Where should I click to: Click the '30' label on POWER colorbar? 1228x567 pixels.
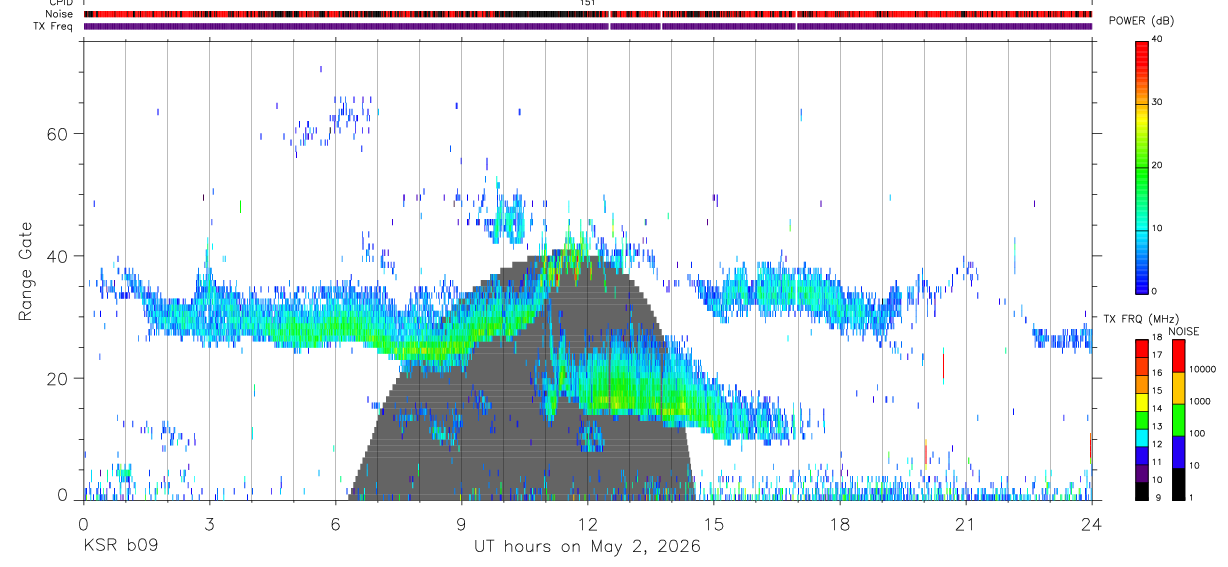1157,103
